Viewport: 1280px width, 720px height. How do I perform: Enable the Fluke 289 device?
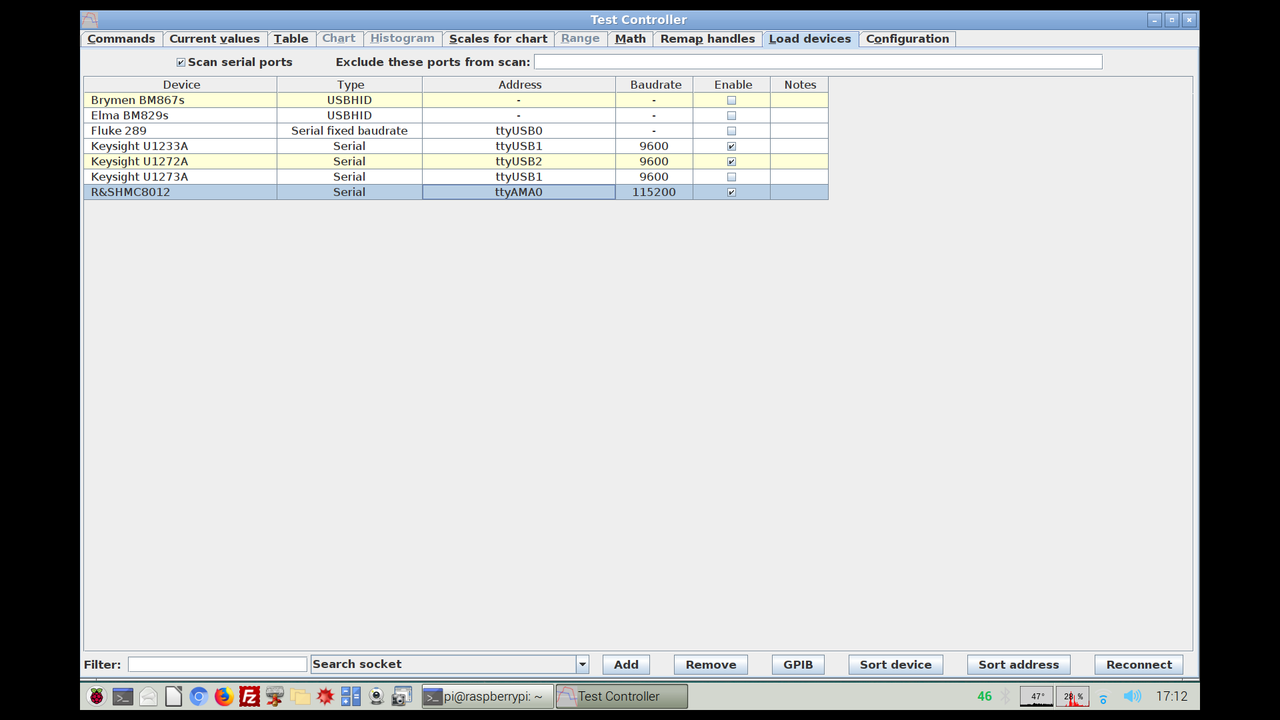coord(731,131)
